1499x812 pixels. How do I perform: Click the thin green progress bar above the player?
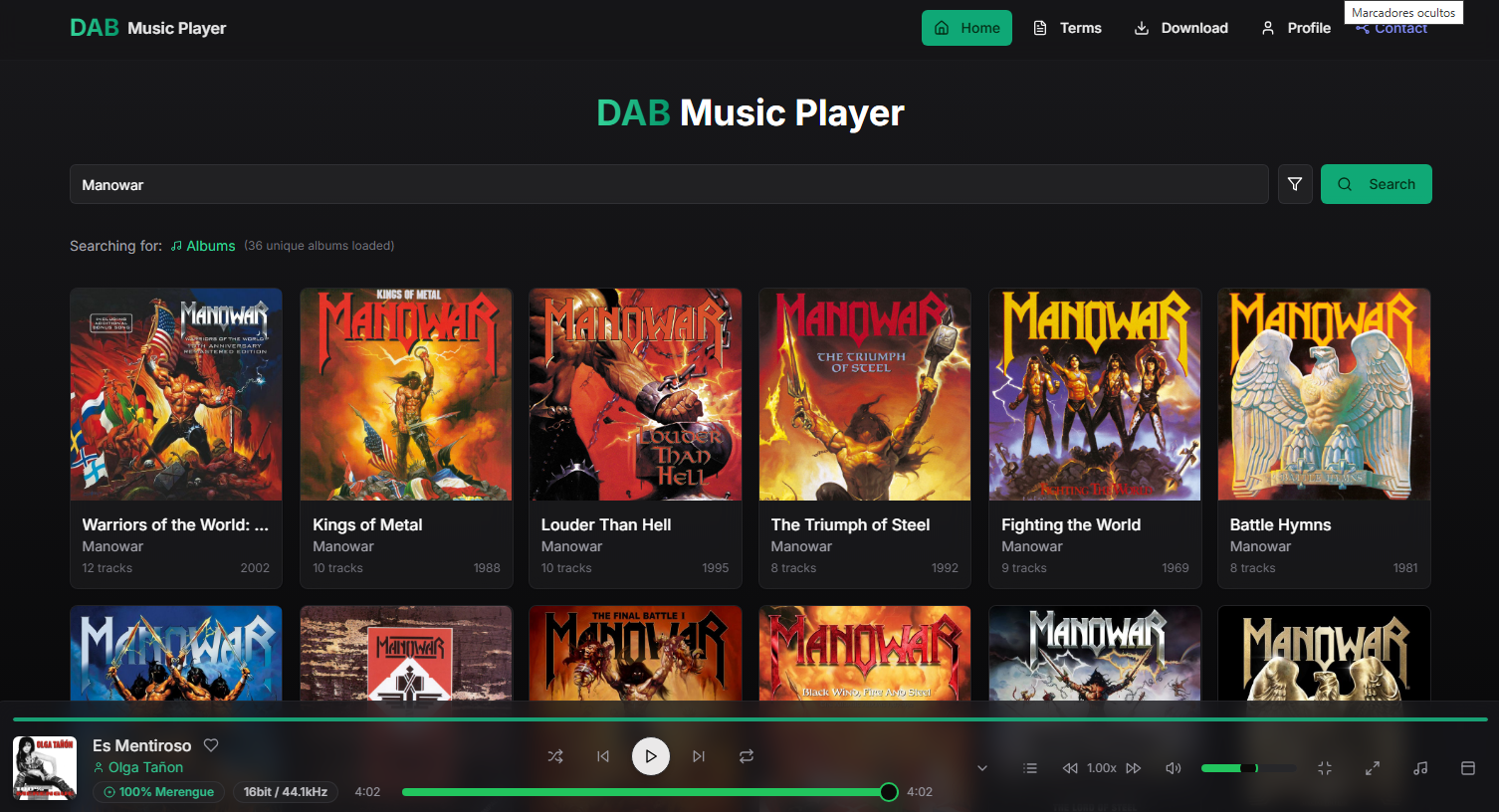click(749, 718)
